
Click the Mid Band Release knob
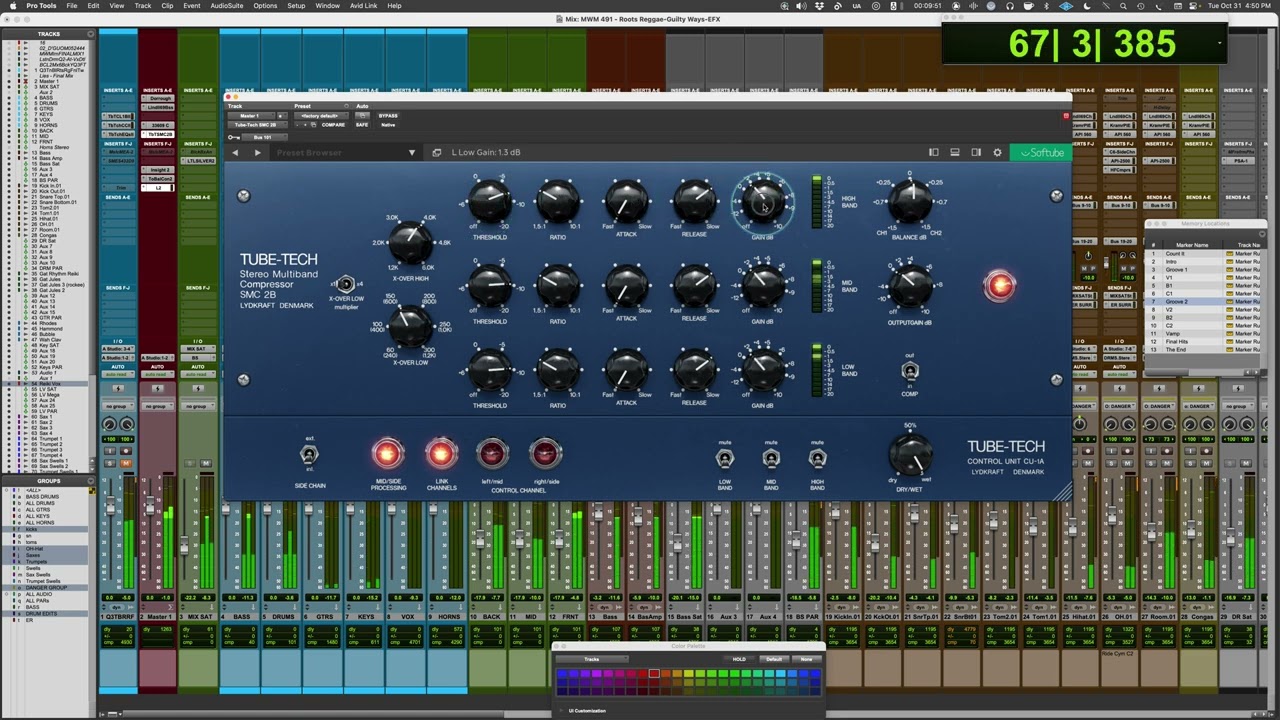pos(694,287)
